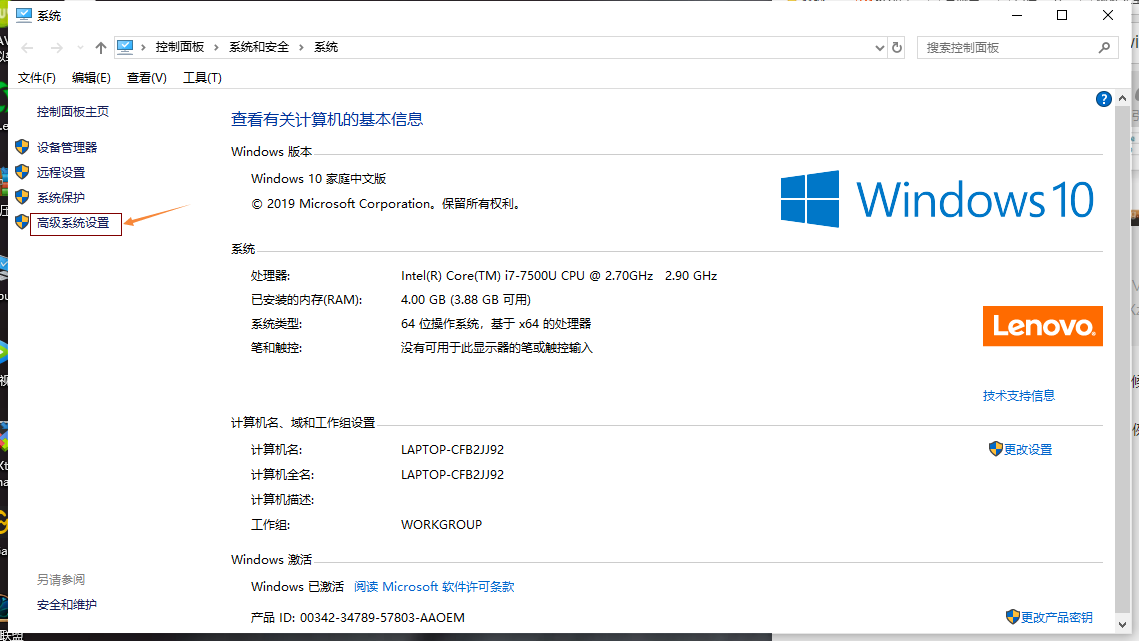The width and height of the screenshot is (1139, 641).
Task: Open the 工具(T) menu
Action: point(202,78)
